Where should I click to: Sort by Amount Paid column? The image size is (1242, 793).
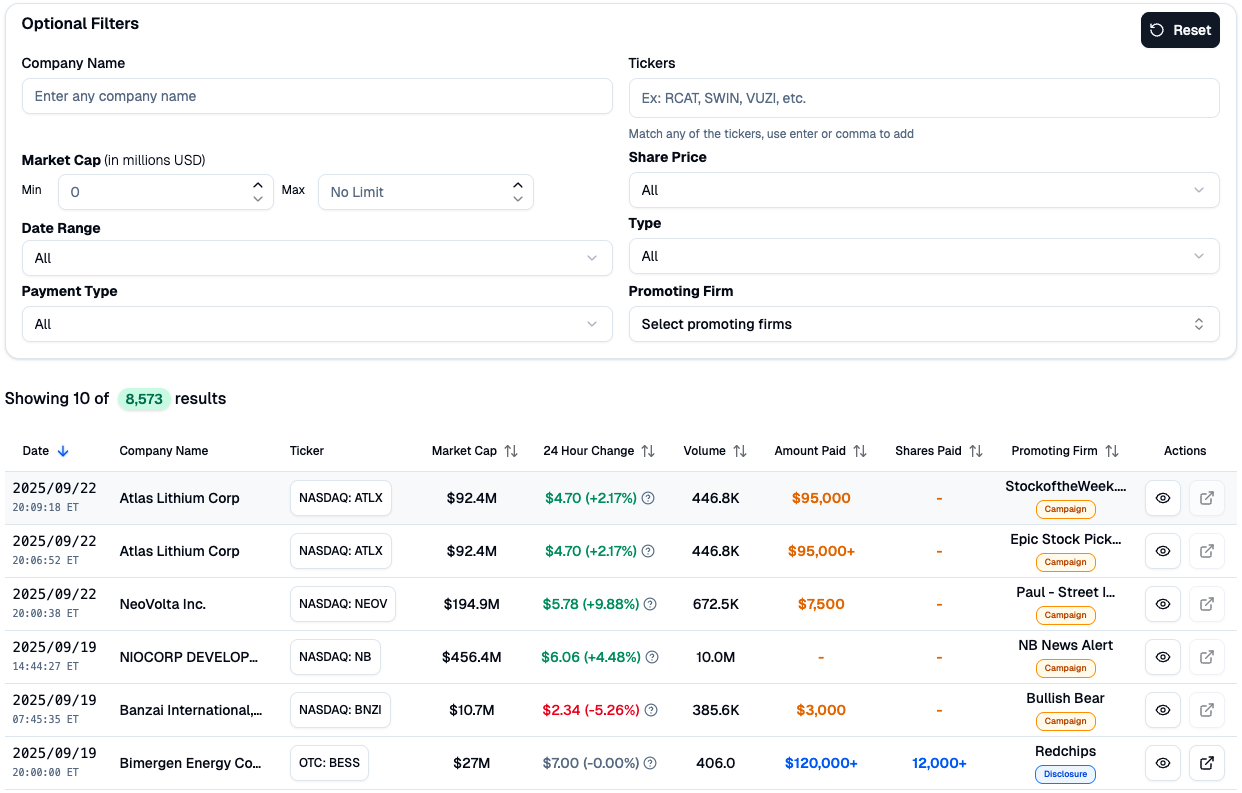(x=860, y=451)
